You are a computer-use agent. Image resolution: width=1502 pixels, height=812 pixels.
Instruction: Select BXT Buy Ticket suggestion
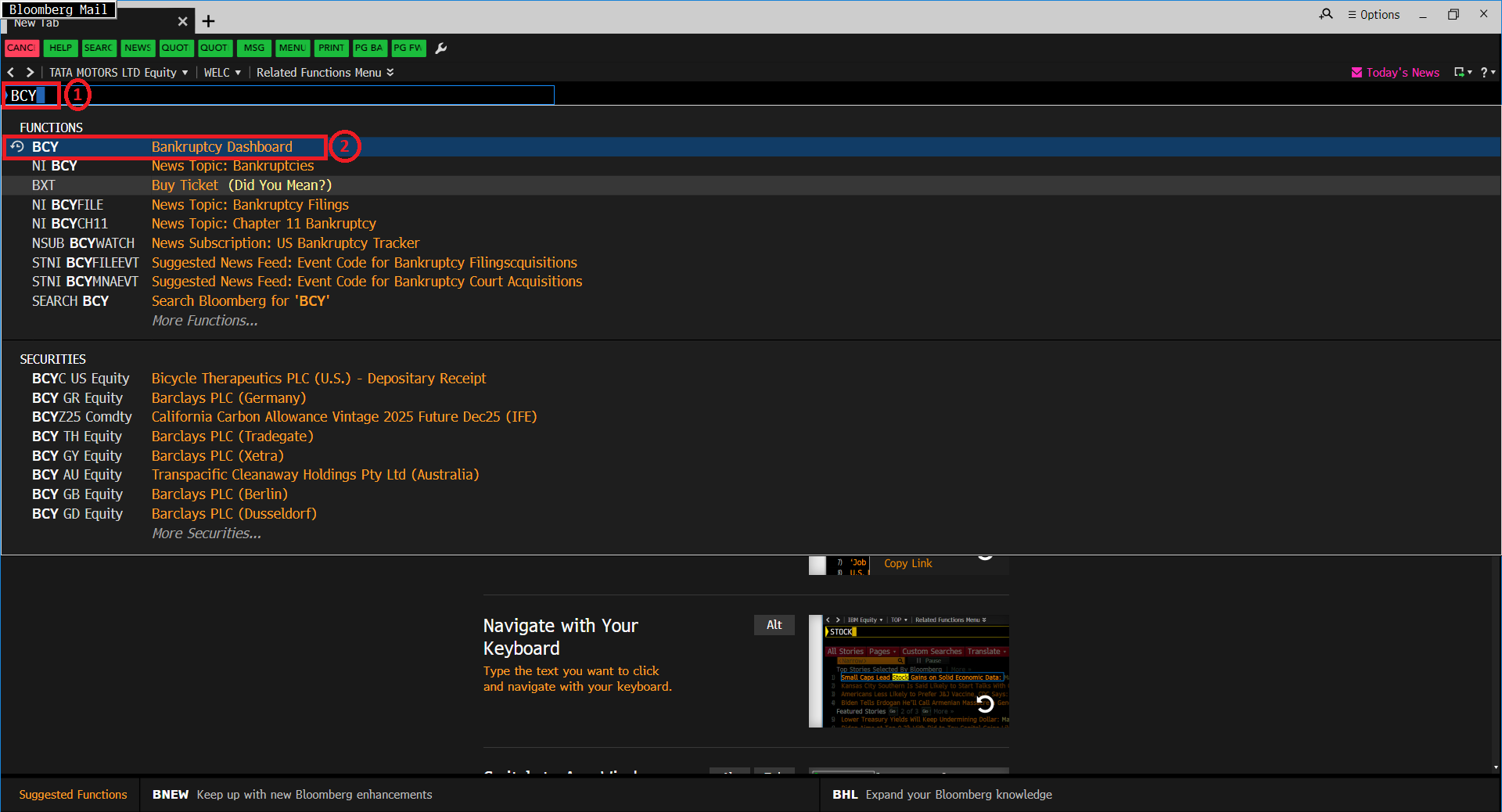coord(751,185)
